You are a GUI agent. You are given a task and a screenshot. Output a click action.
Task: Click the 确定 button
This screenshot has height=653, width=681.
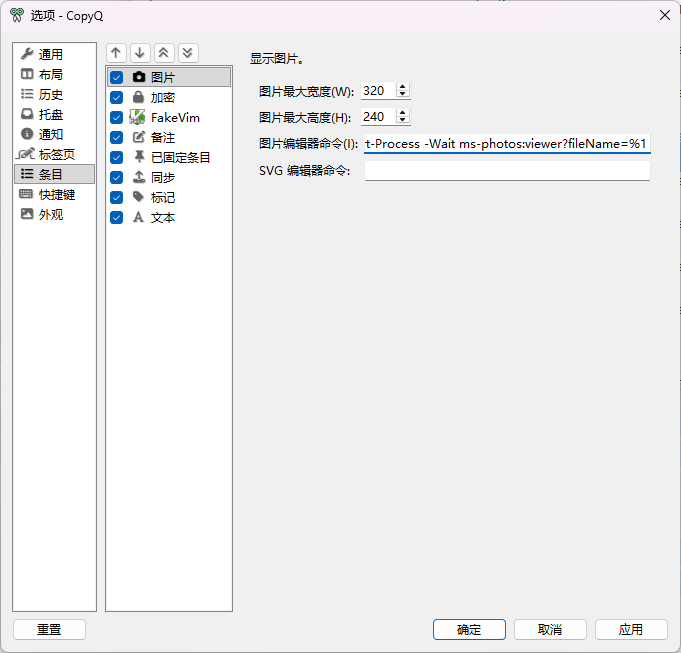[469, 629]
